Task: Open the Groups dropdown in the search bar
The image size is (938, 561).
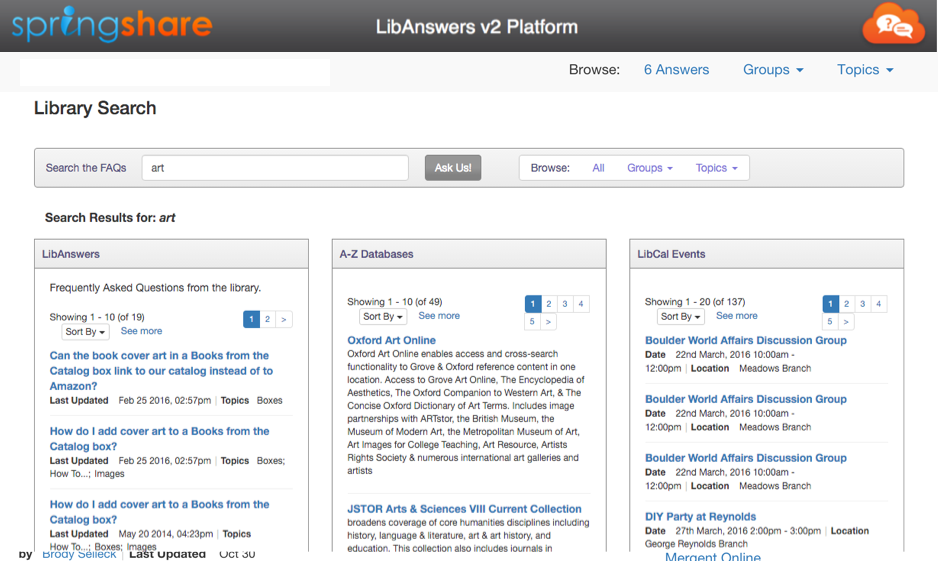Action: point(650,168)
